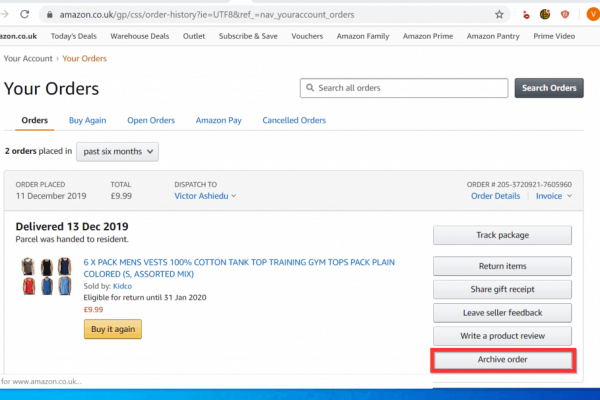Image resolution: width=600 pixels, height=400 pixels.
Task: Open Subscribe & Save
Action: 248,36
